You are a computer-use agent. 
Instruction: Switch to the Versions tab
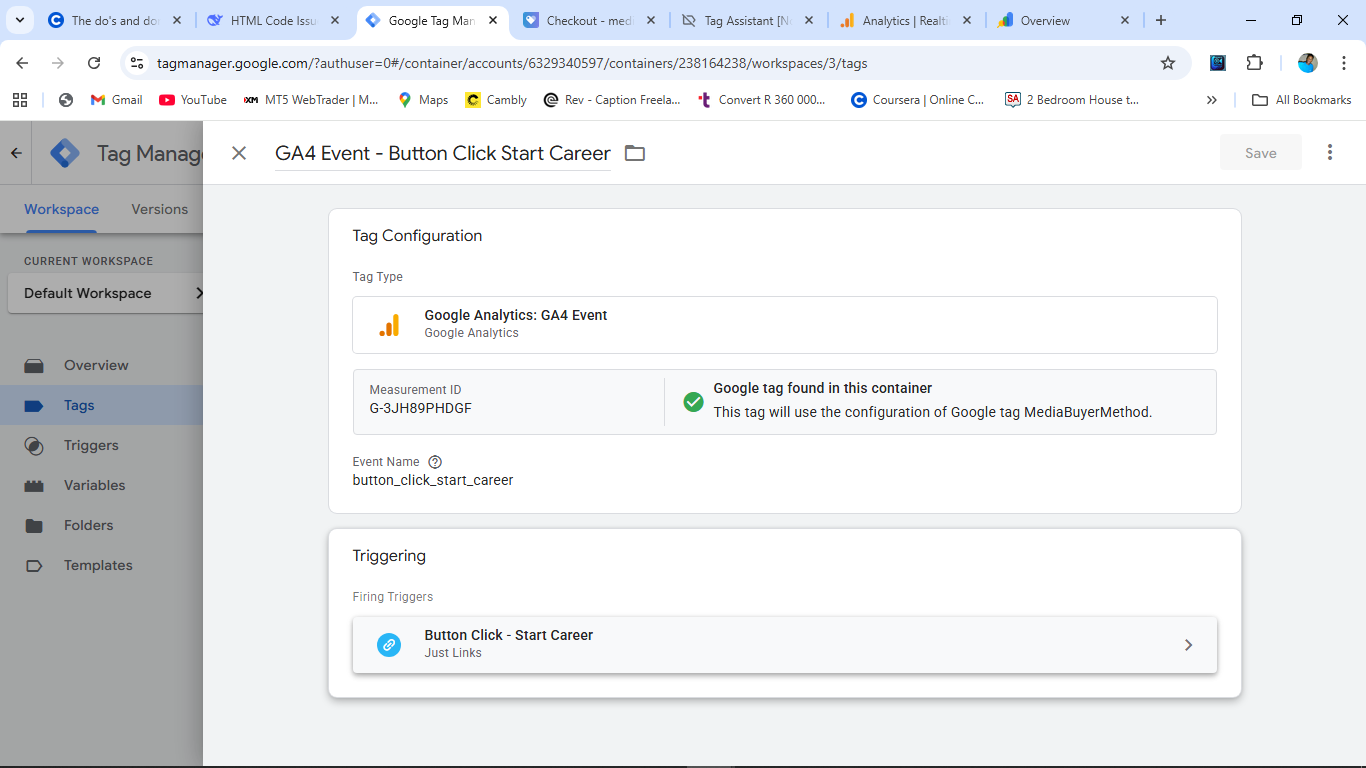pos(160,209)
